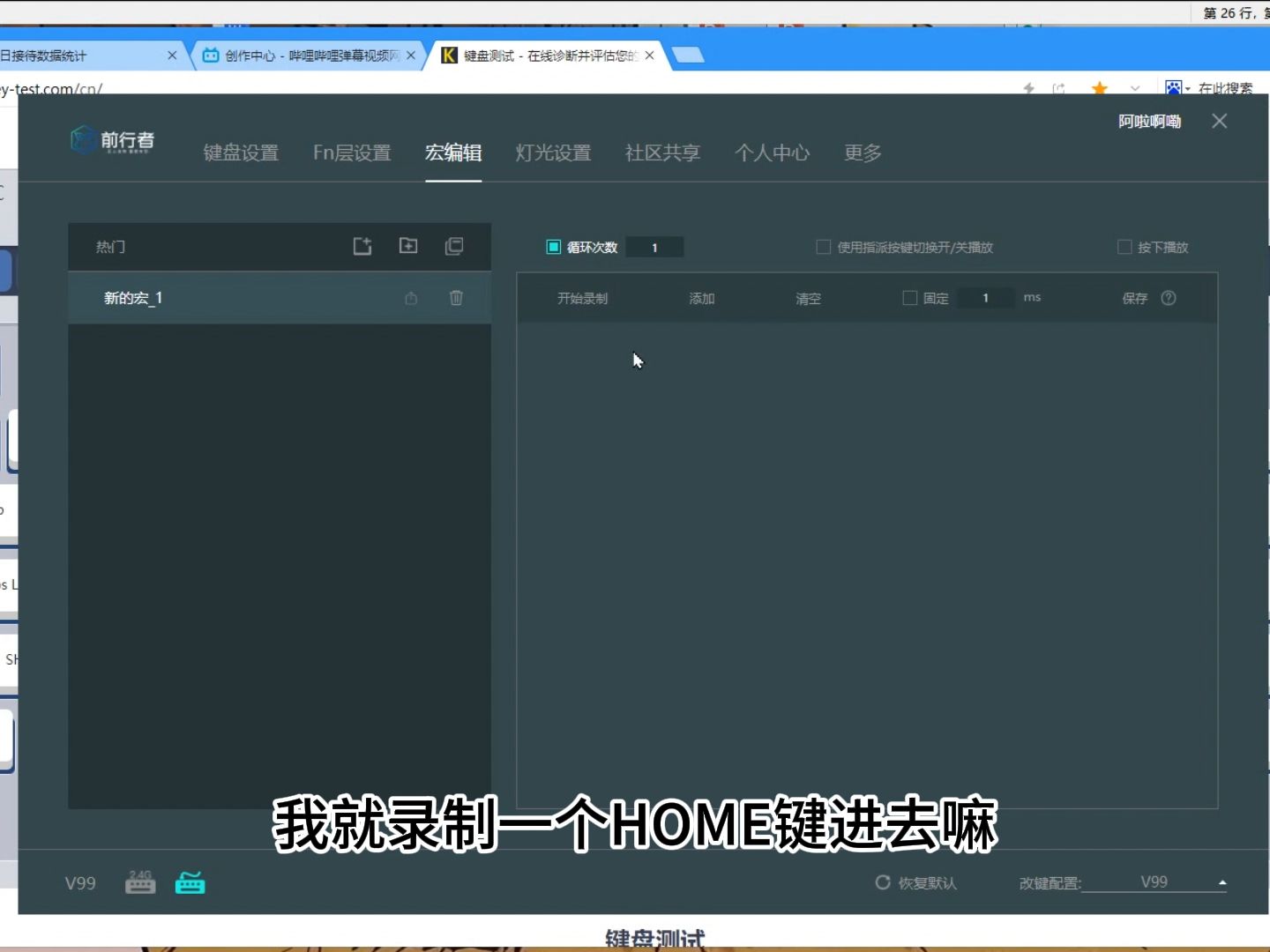The image size is (1270, 952).
Task: Click the fixed delay ms input field
Action: pos(986,298)
